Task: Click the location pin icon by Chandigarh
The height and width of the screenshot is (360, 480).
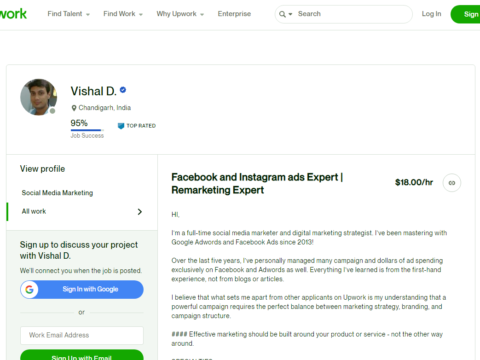Action: click(74, 108)
